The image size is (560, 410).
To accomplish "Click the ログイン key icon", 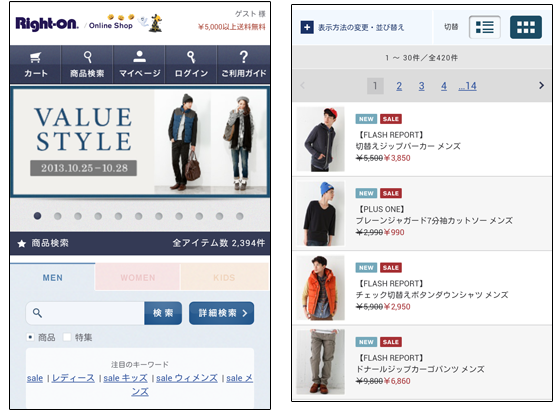I will [191, 57].
